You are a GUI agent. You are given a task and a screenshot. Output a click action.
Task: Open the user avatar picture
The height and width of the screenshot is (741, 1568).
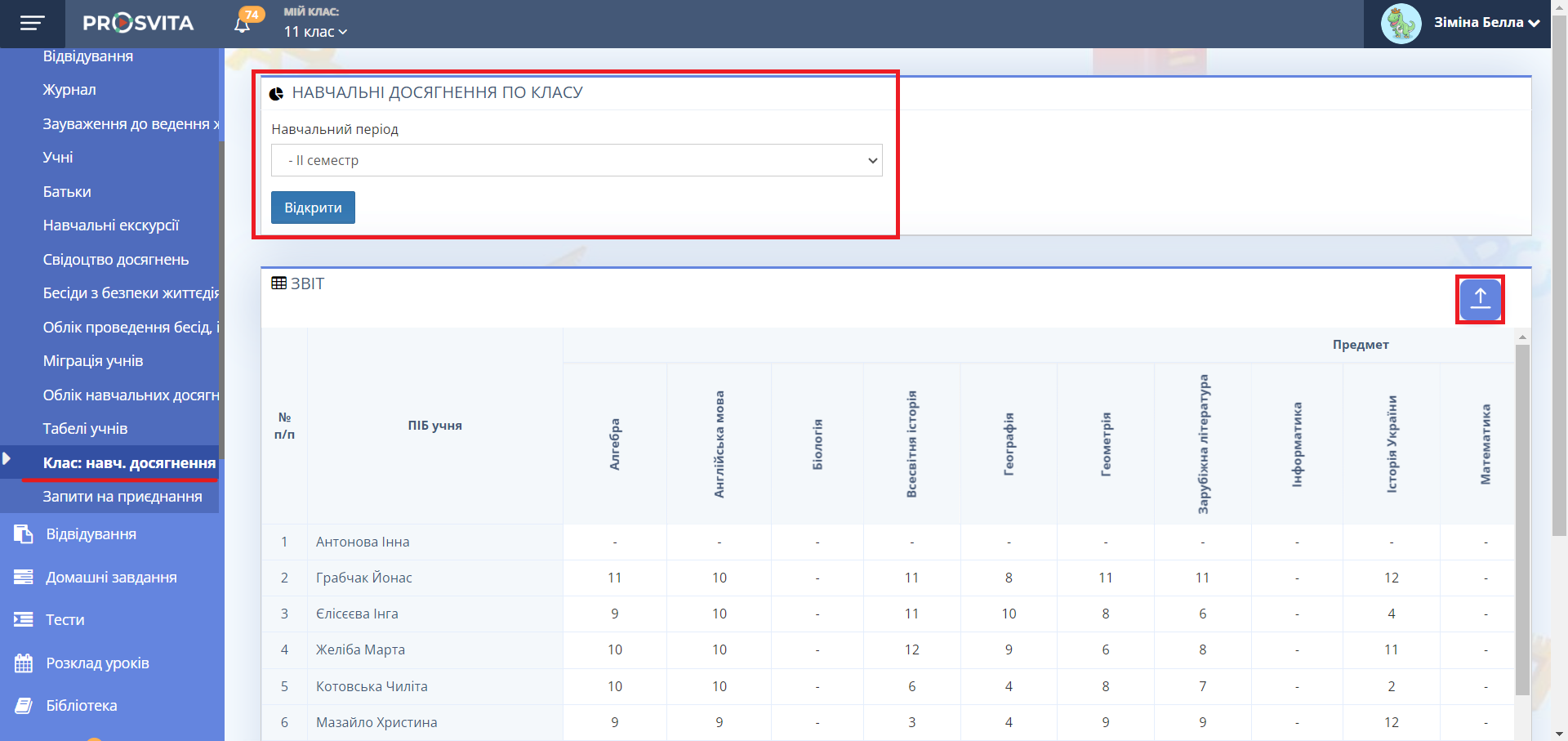coord(1401,24)
